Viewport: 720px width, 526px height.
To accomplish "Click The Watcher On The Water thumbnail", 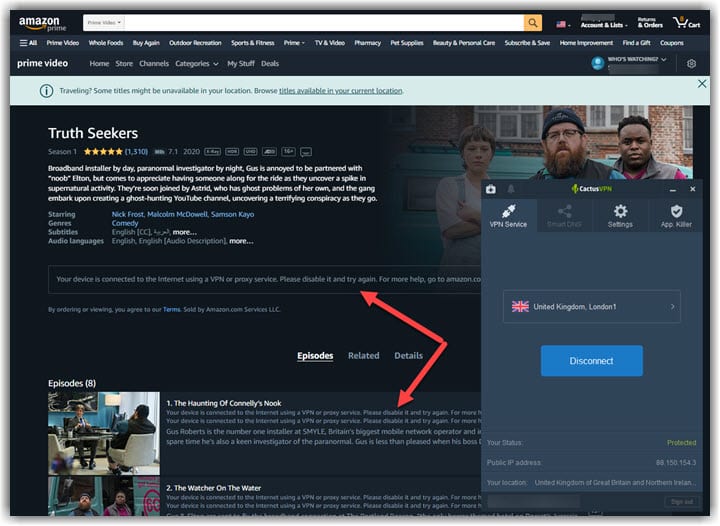I will tap(104, 496).
